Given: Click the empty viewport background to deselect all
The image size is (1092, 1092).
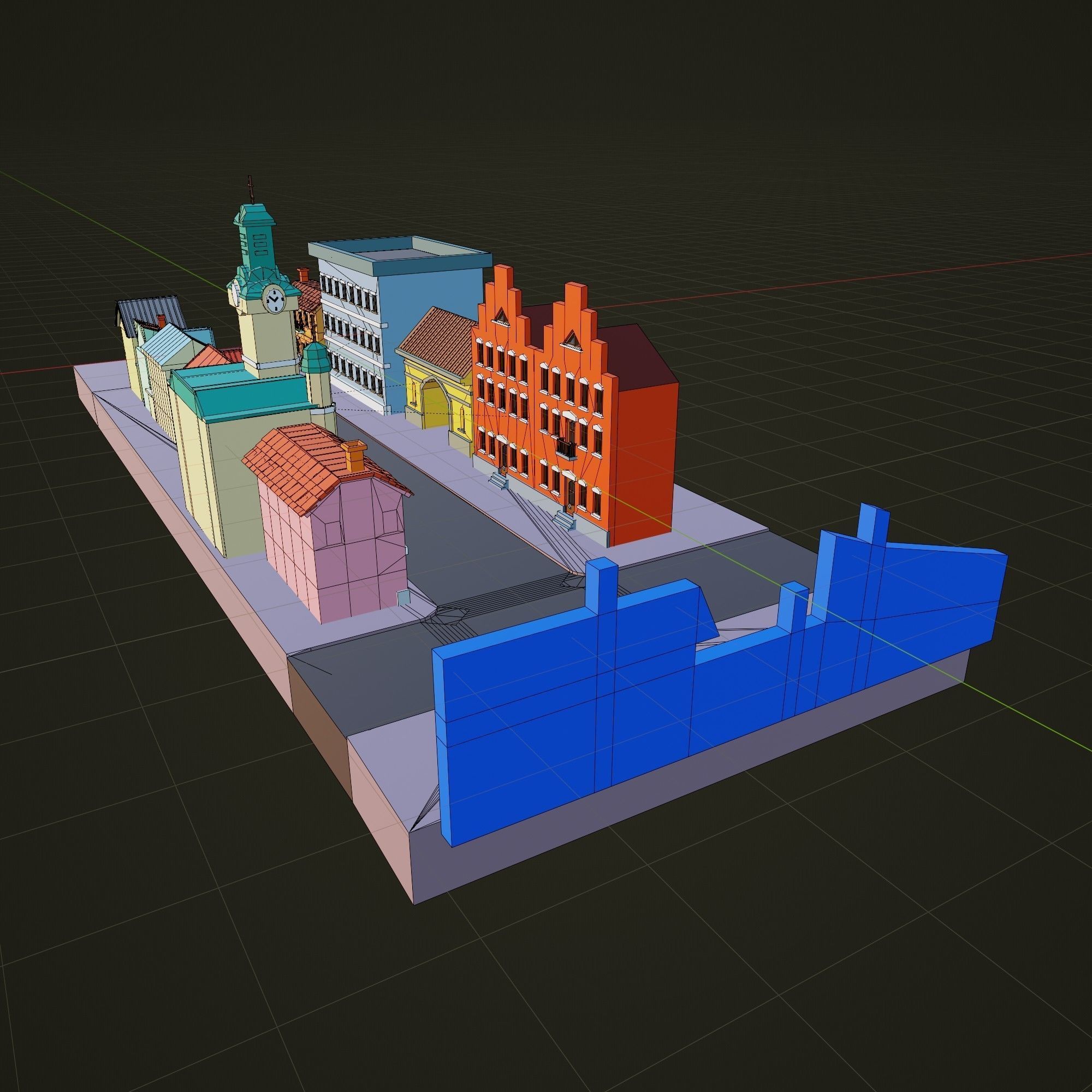Looking at the screenshot, I should (x=904, y=170).
